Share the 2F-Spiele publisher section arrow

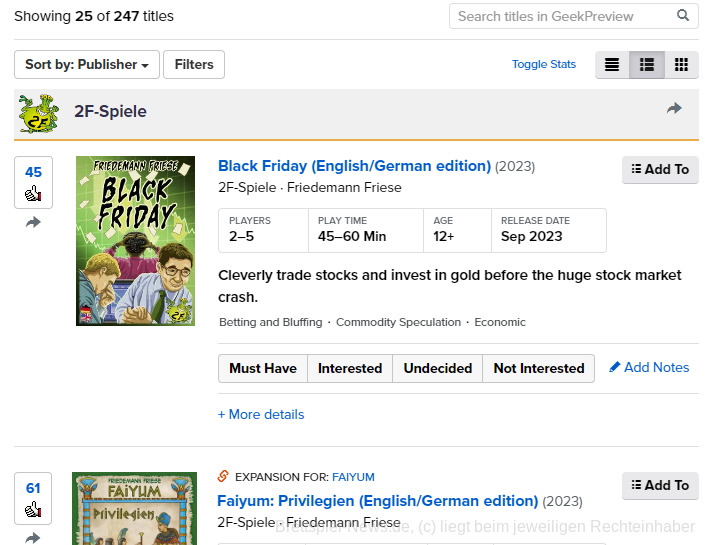[x=674, y=108]
